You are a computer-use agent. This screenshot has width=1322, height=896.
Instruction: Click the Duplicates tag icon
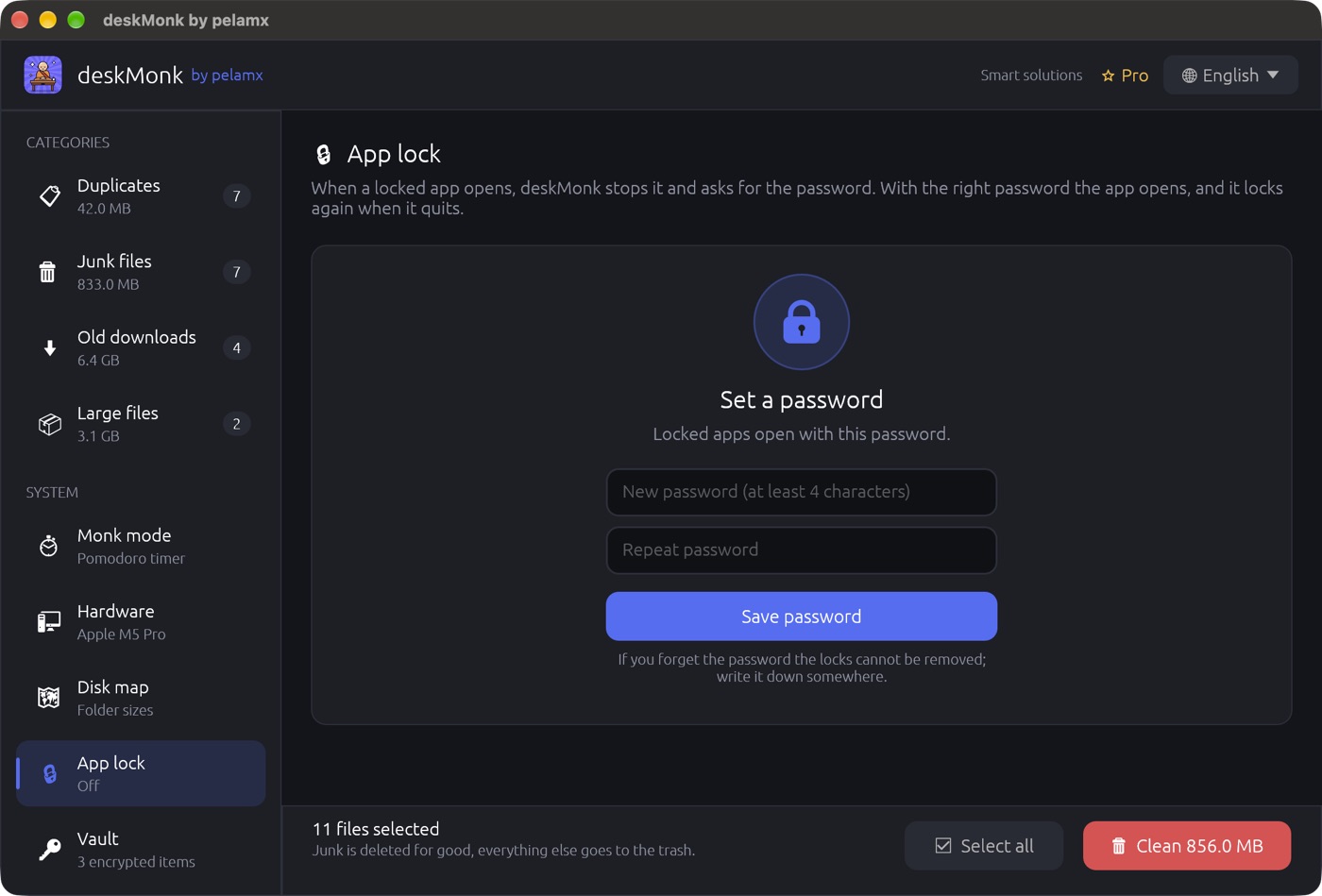[49, 196]
